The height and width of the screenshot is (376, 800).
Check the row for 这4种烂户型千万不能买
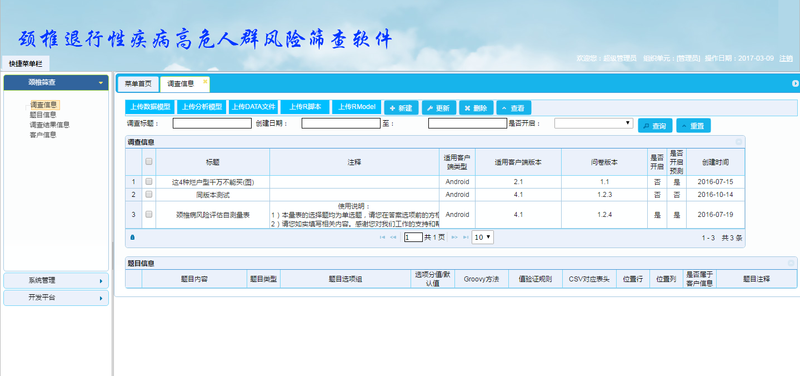click(x=149, y=181)
